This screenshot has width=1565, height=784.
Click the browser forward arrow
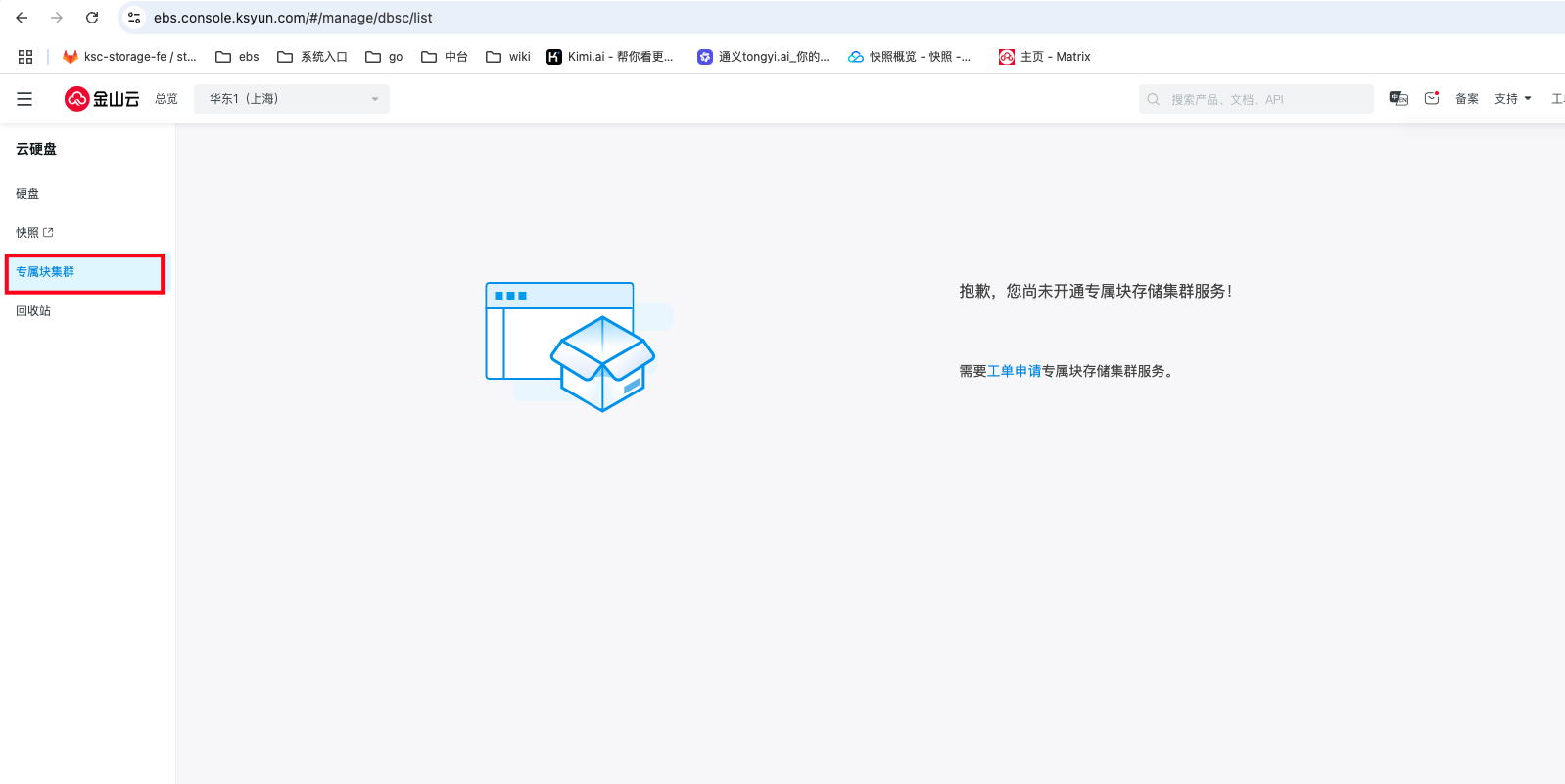tap(57, 18)
